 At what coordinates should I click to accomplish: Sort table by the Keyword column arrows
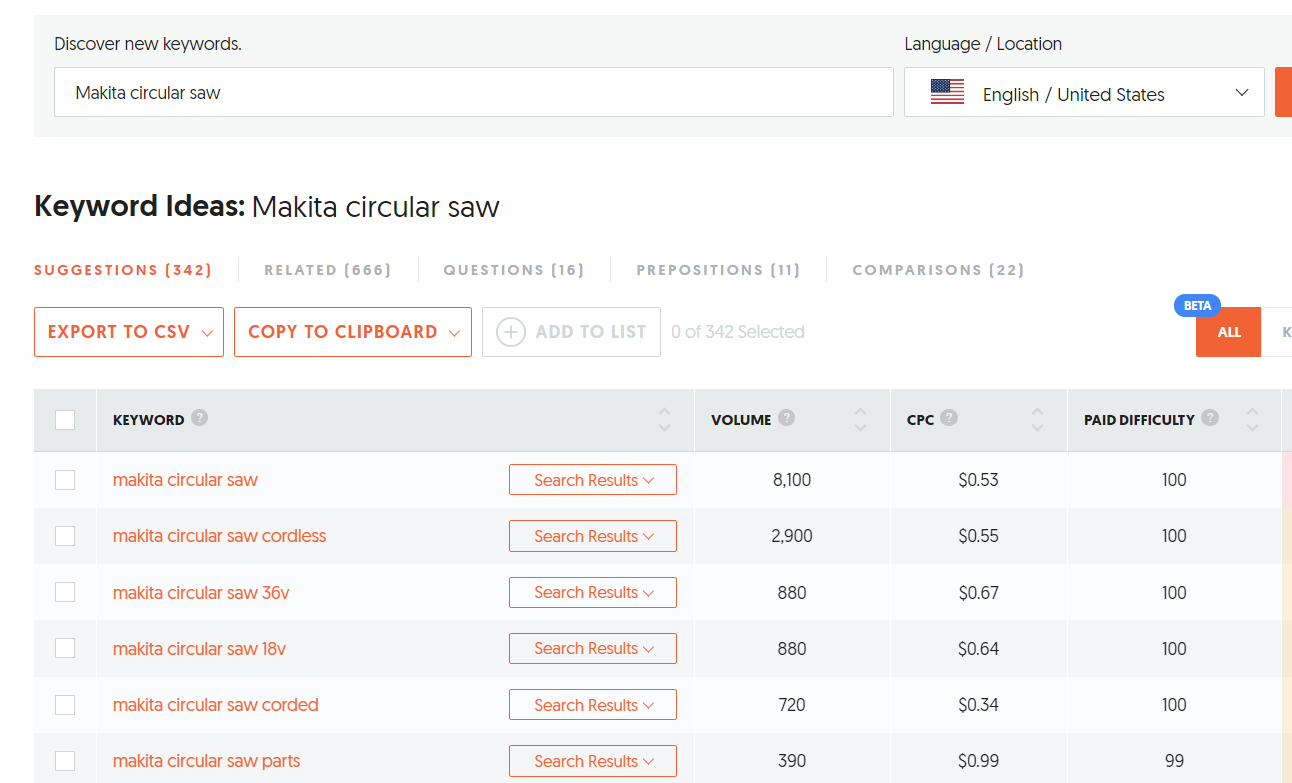[665, 420]
